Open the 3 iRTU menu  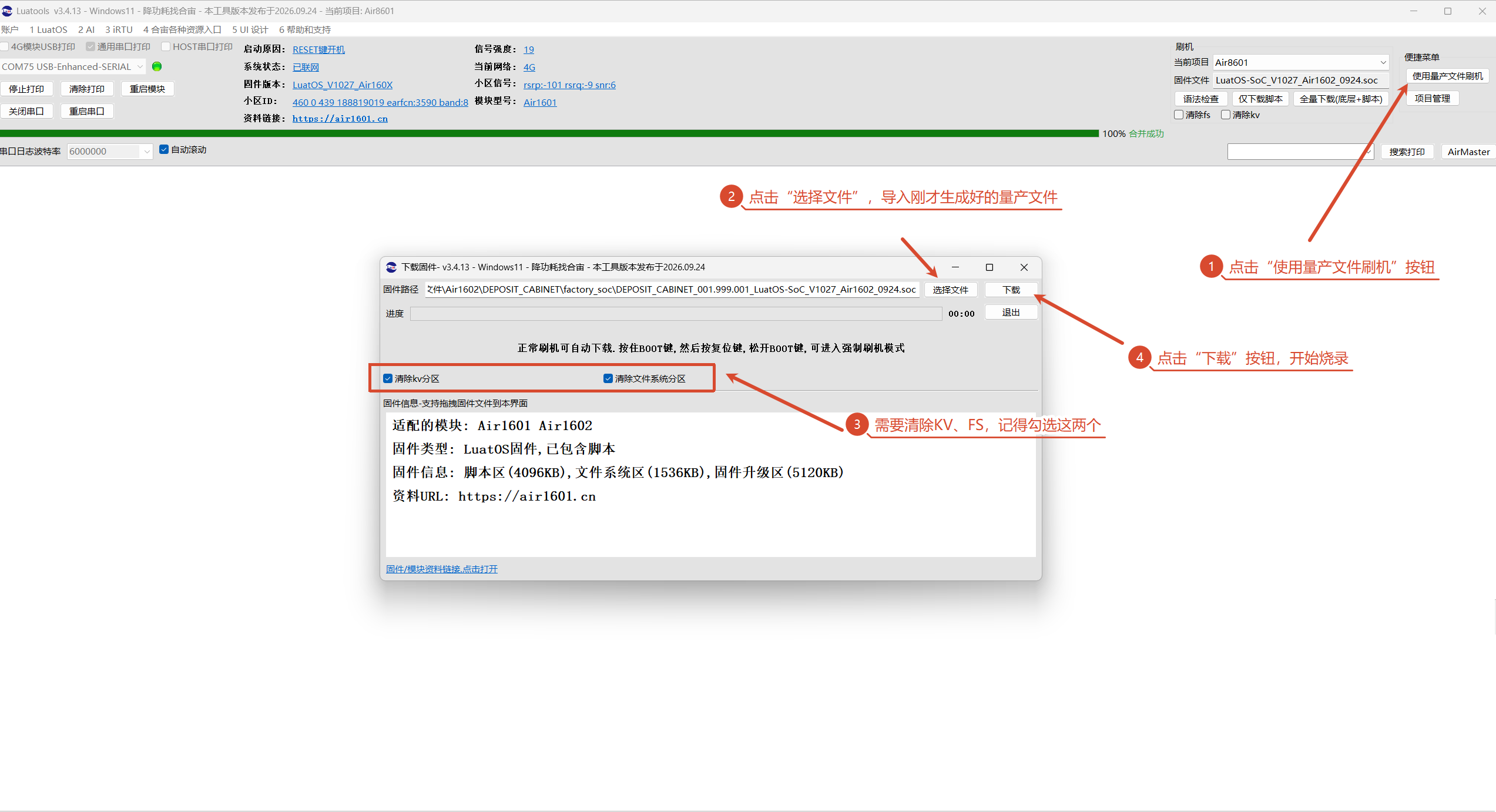119,29
